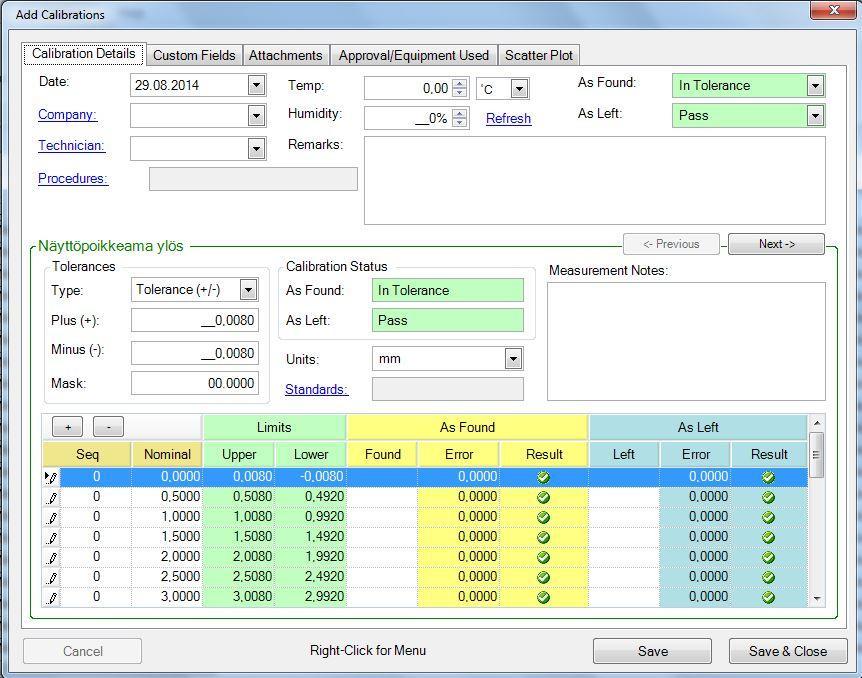
Task: Open the temperature unit °C dropdown
Action: tap(519, 89)
